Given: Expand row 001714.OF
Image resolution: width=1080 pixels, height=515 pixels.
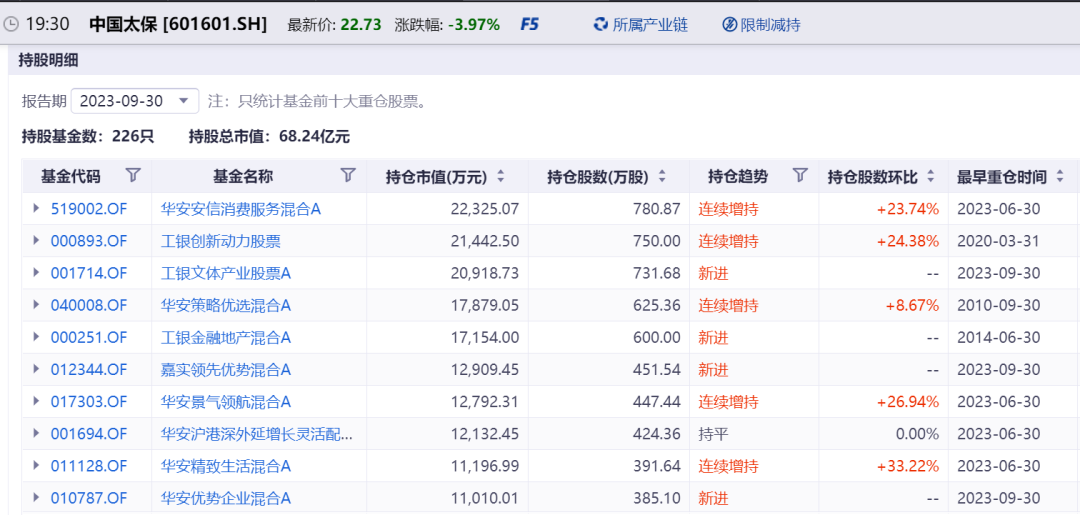Looking at the screenshot, I should coord(37,273).
